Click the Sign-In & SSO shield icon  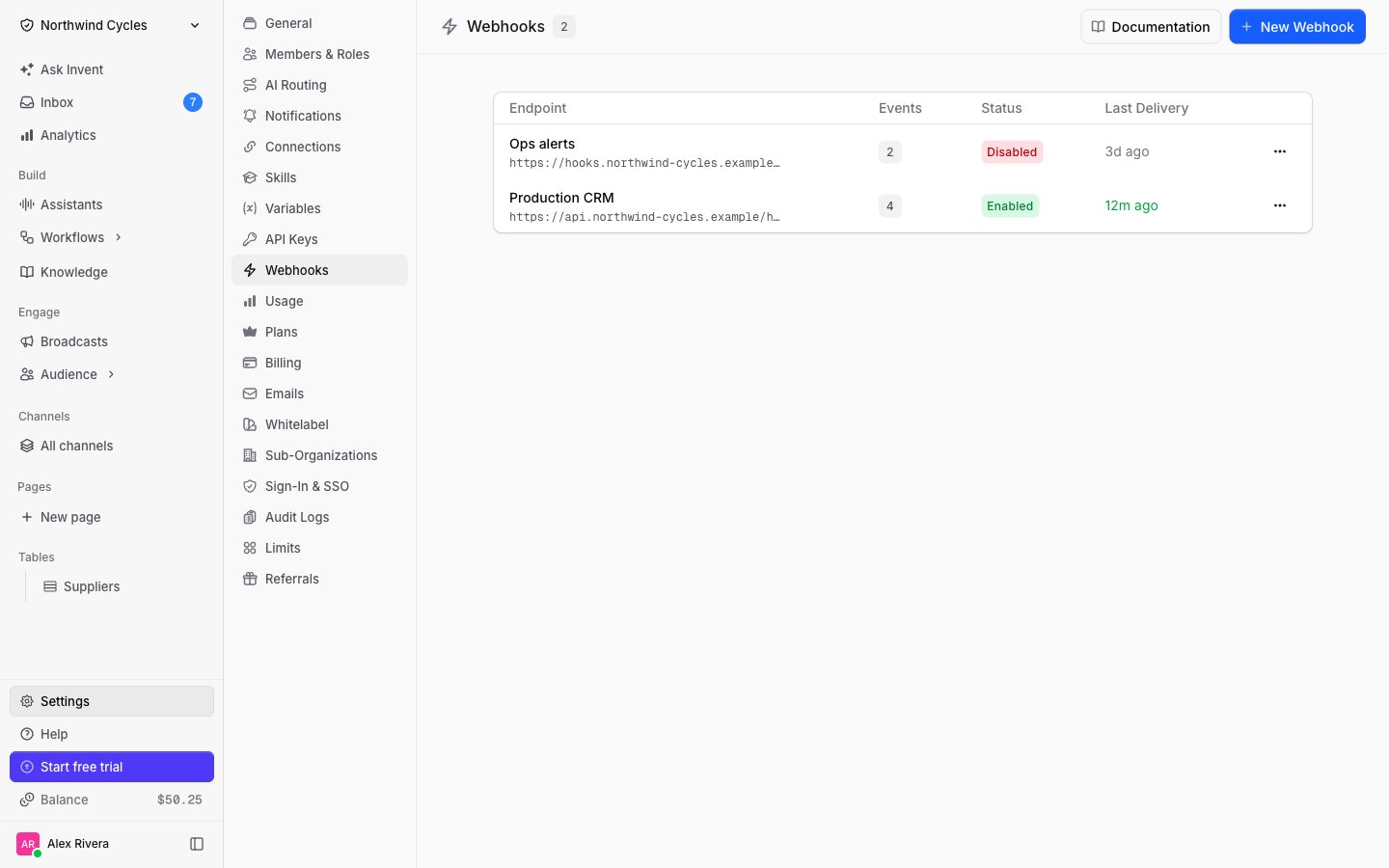coord(250,486)
